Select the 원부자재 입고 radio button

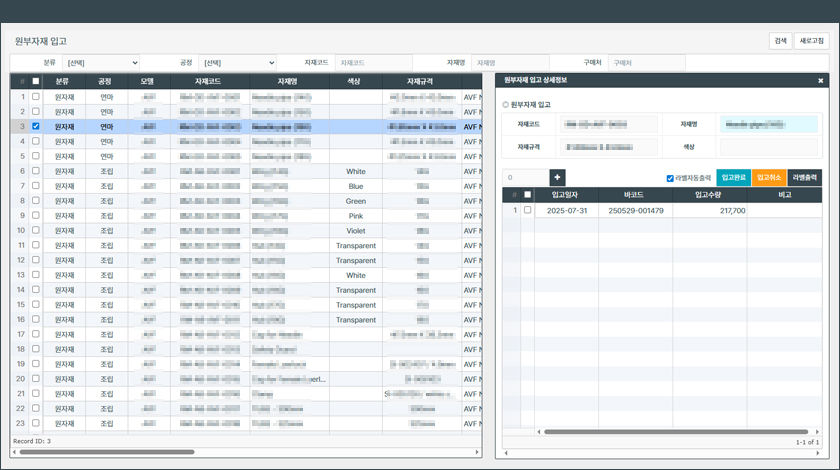(x=506, y=105)
